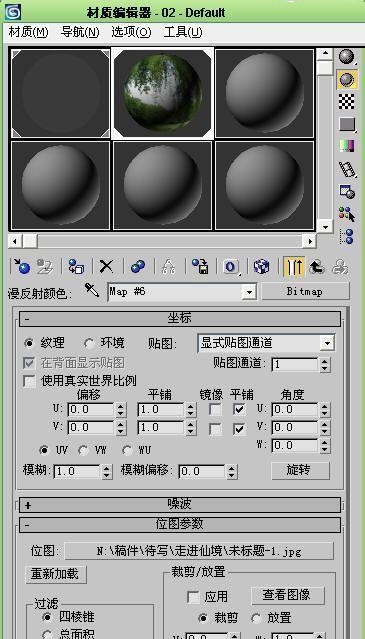Select the VW radio button
Image resolution: width=365 pixels, height=639 pixels.
pyautogui.click(x=83, y=450)
